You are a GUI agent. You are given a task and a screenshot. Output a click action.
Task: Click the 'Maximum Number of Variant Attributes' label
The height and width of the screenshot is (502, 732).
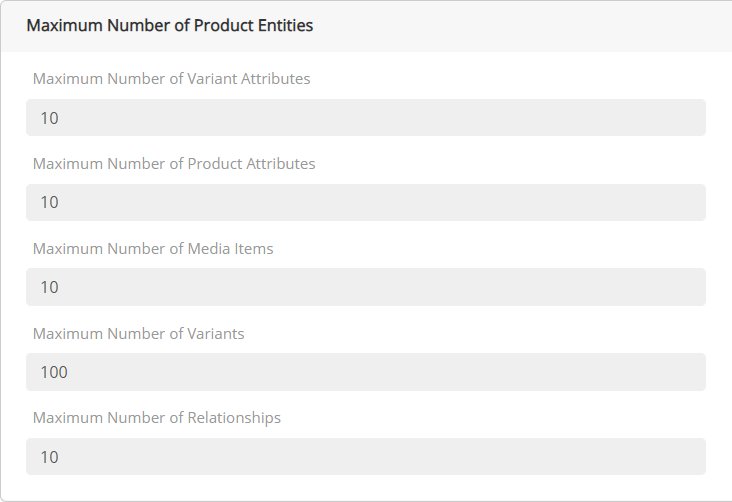(x=171, y=79)
